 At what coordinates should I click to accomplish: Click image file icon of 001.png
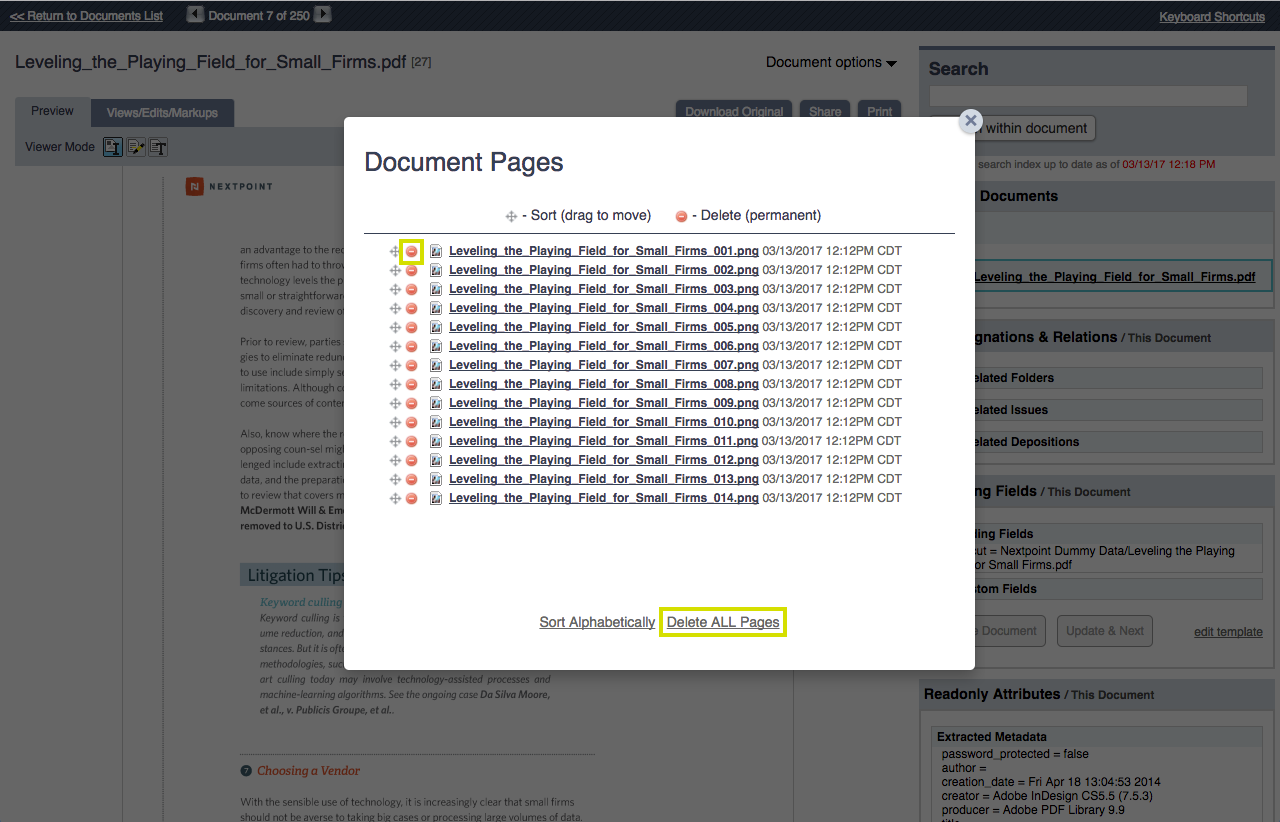click(436, 251)
